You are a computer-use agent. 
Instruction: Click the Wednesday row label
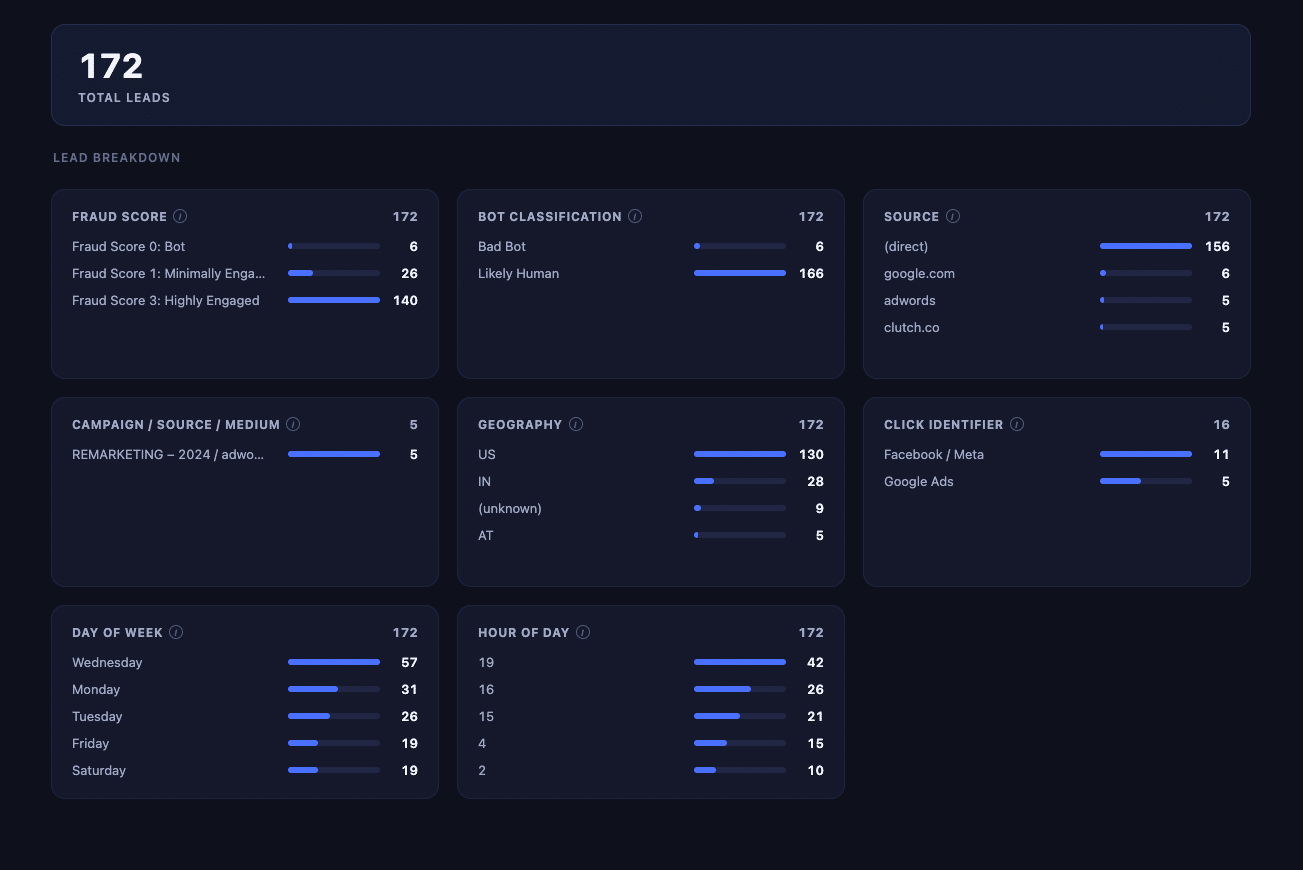107,662
